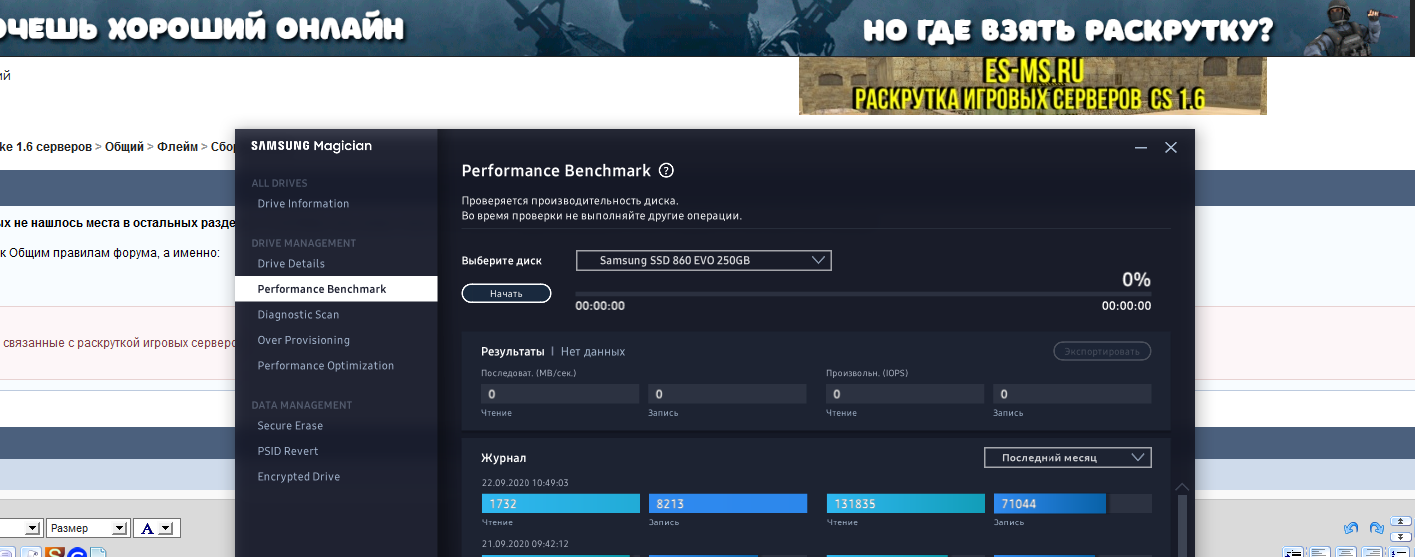
Task: Go to Diagnostic Scan
Action: 298,315
